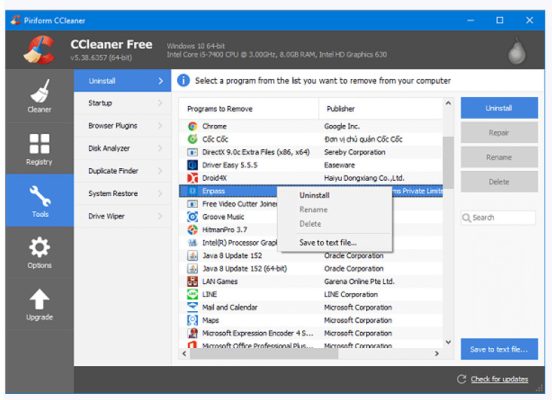552x400 pixels.
Task: Open the Startup tools tab
Action: click(123, 103)
